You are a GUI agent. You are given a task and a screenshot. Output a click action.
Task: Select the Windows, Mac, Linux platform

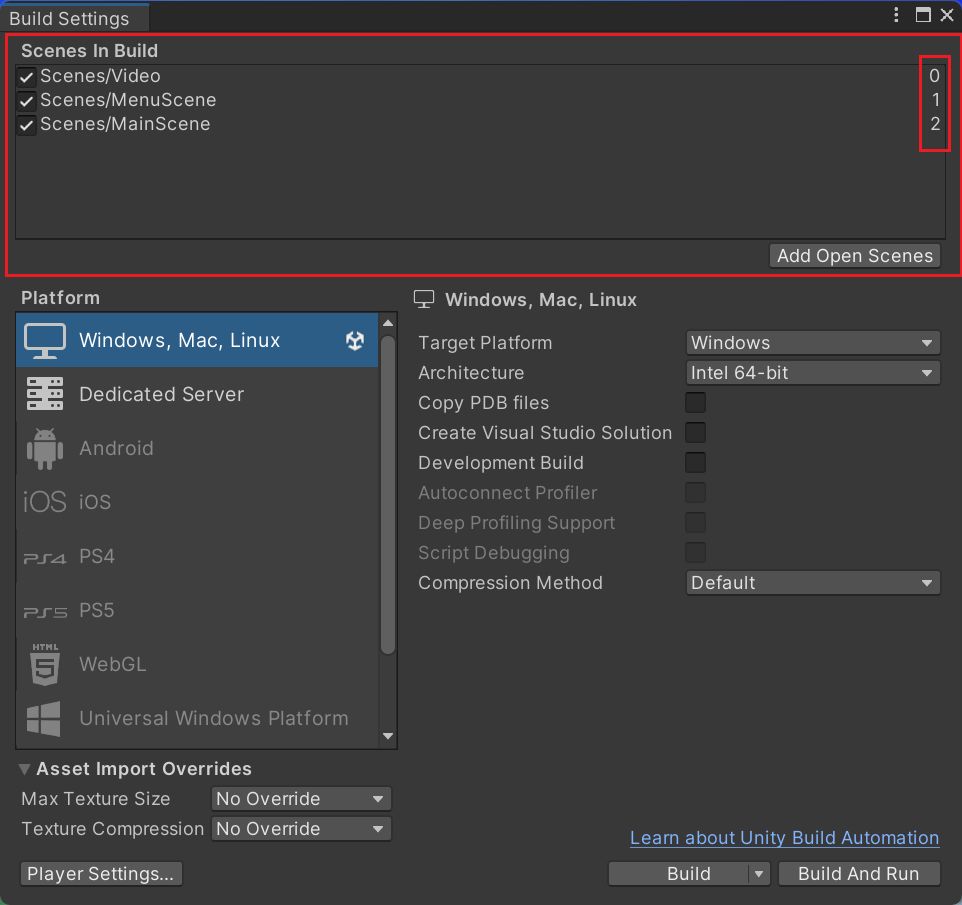pos(197,341)
